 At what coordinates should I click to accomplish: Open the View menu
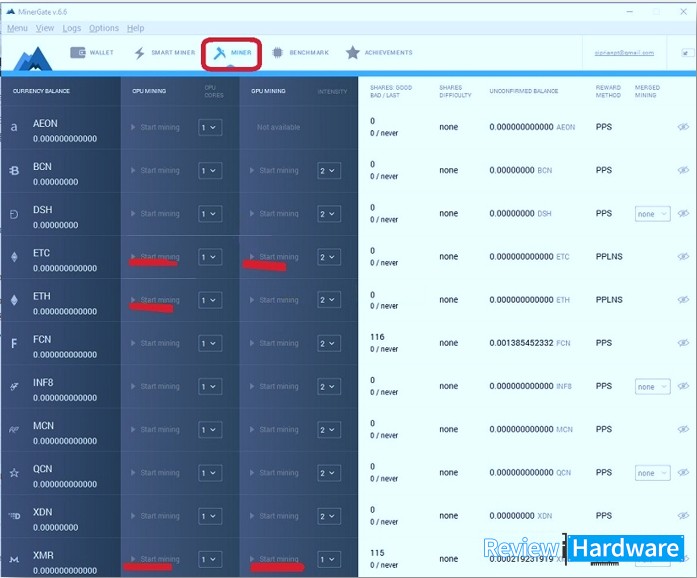pos(45,28)
